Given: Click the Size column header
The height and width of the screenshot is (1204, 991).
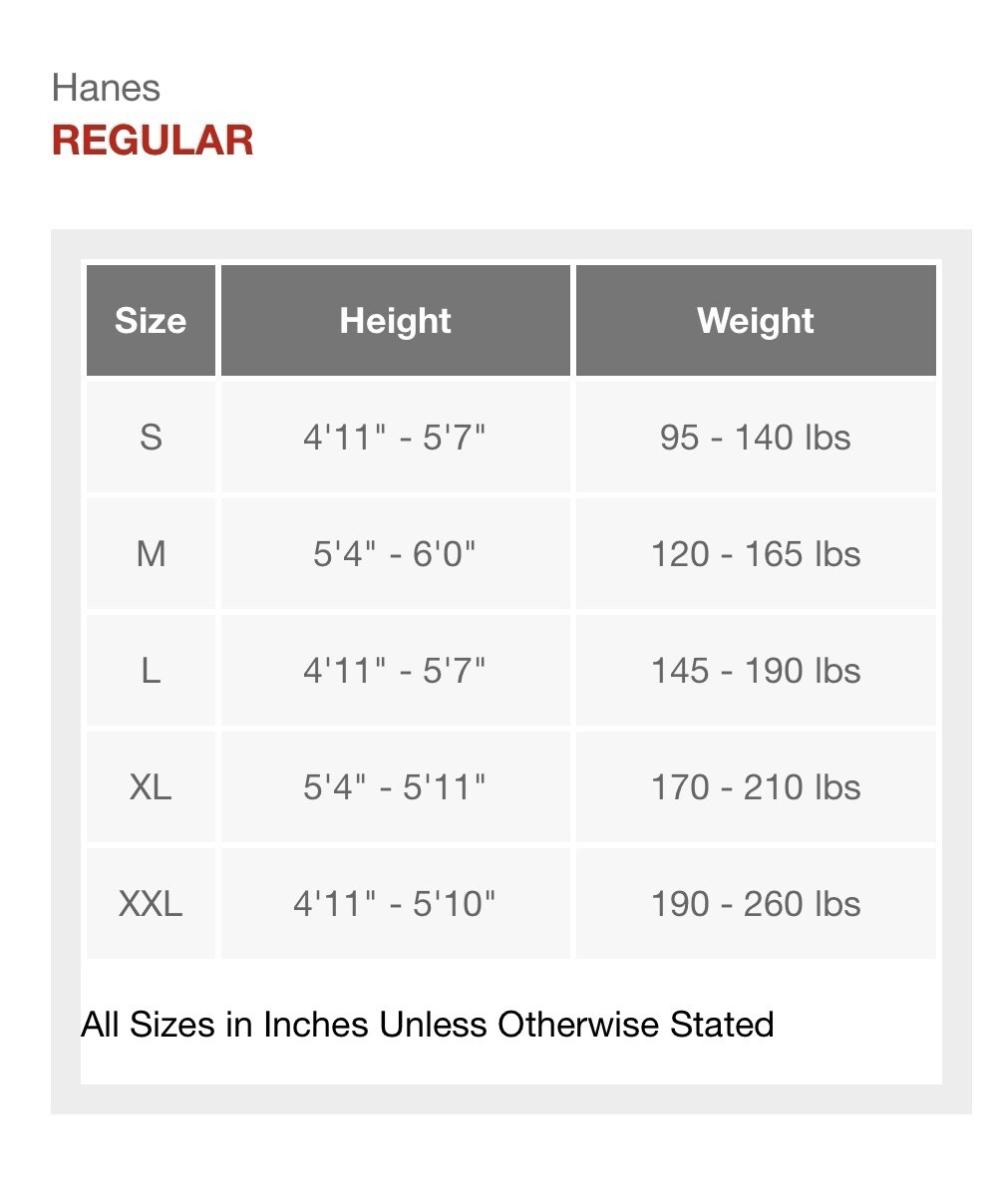Looking at the screenshot, I should click(x=151, y=321).
